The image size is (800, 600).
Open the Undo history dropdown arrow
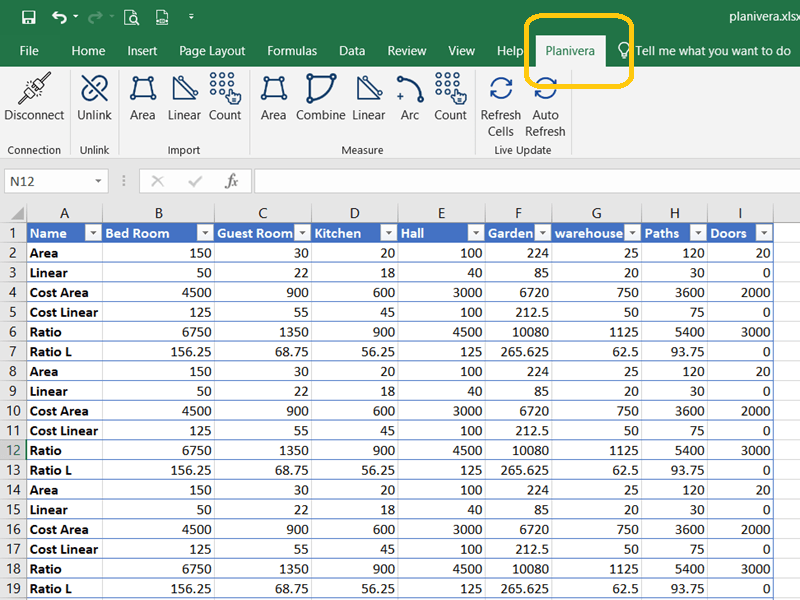point(76,17)
